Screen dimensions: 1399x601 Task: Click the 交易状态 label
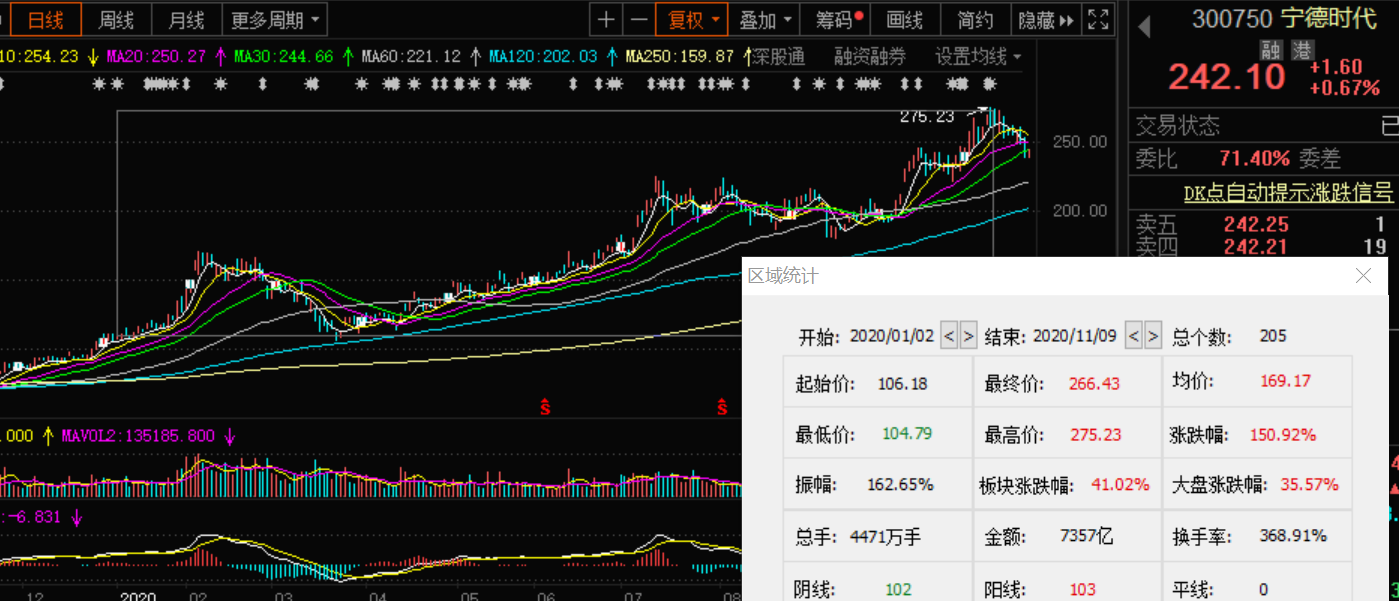point(1178,126)
